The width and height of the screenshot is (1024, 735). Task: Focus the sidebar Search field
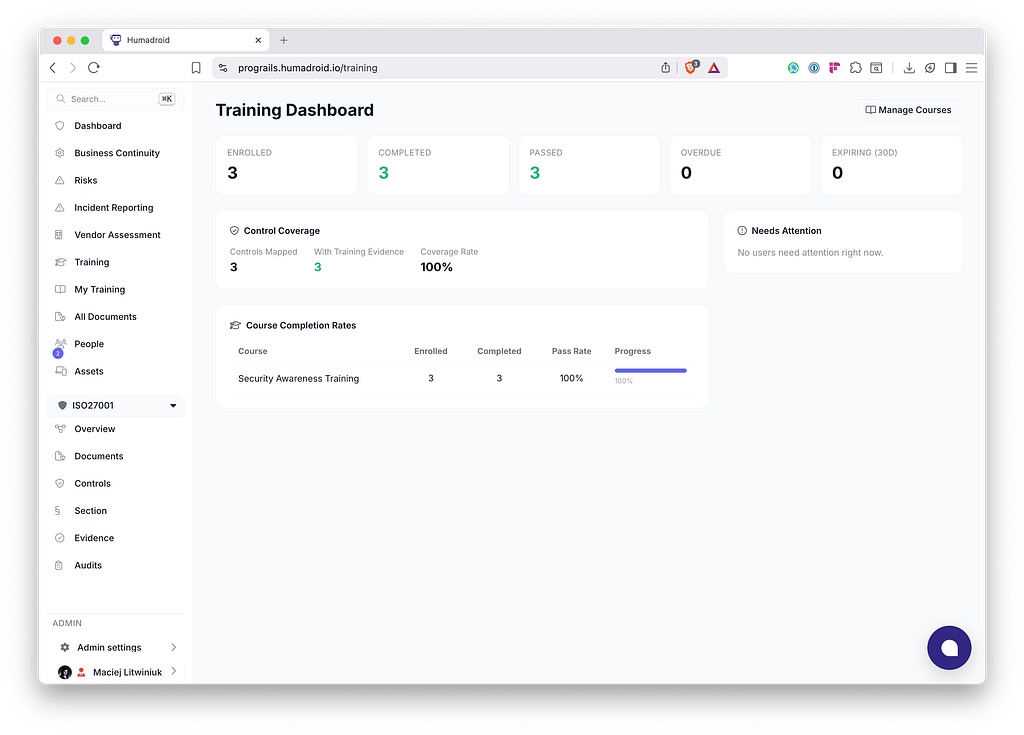pyautogui.click(x=116, y=99)
